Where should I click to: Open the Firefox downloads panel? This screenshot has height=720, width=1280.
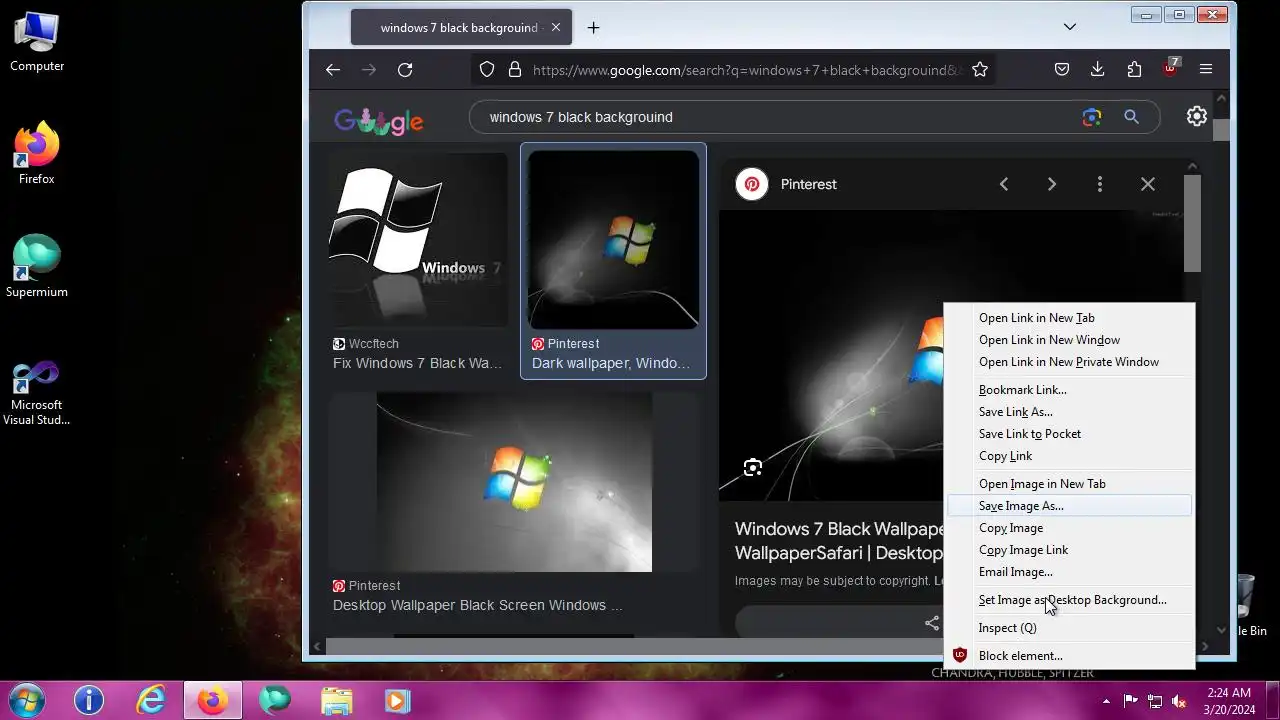point(1098,70)
